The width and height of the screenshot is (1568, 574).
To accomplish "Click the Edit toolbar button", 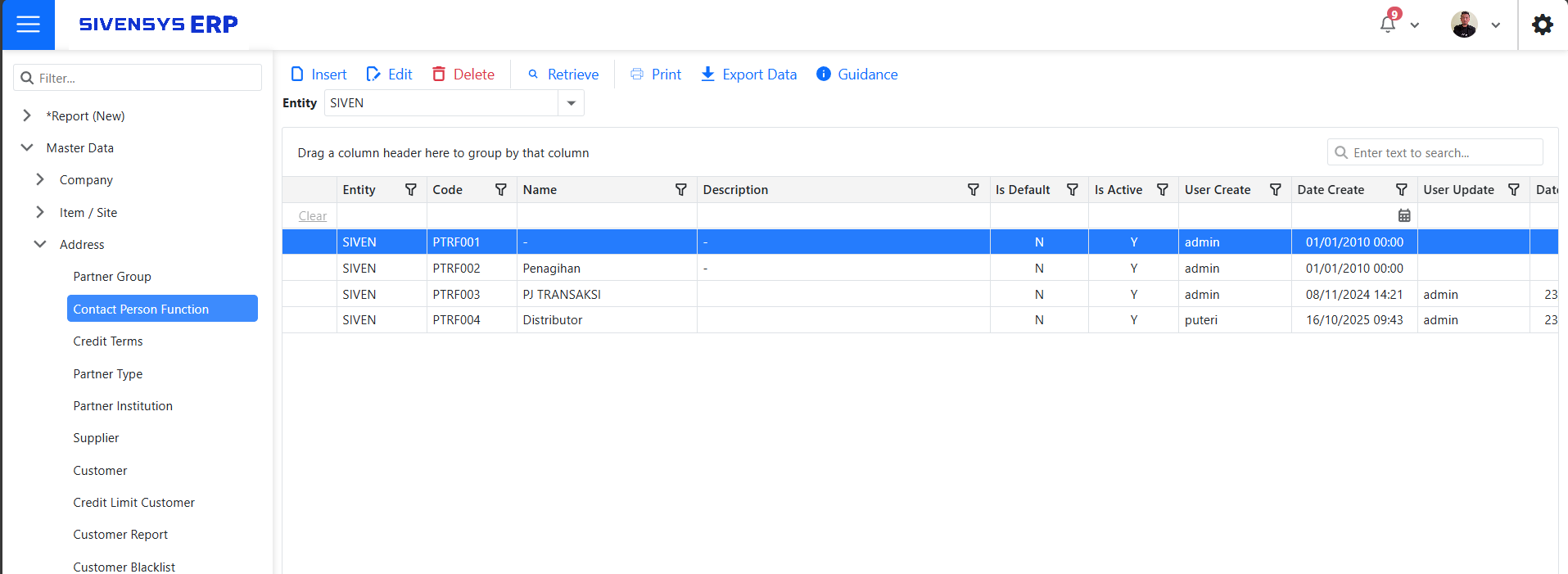I will 389,75.
